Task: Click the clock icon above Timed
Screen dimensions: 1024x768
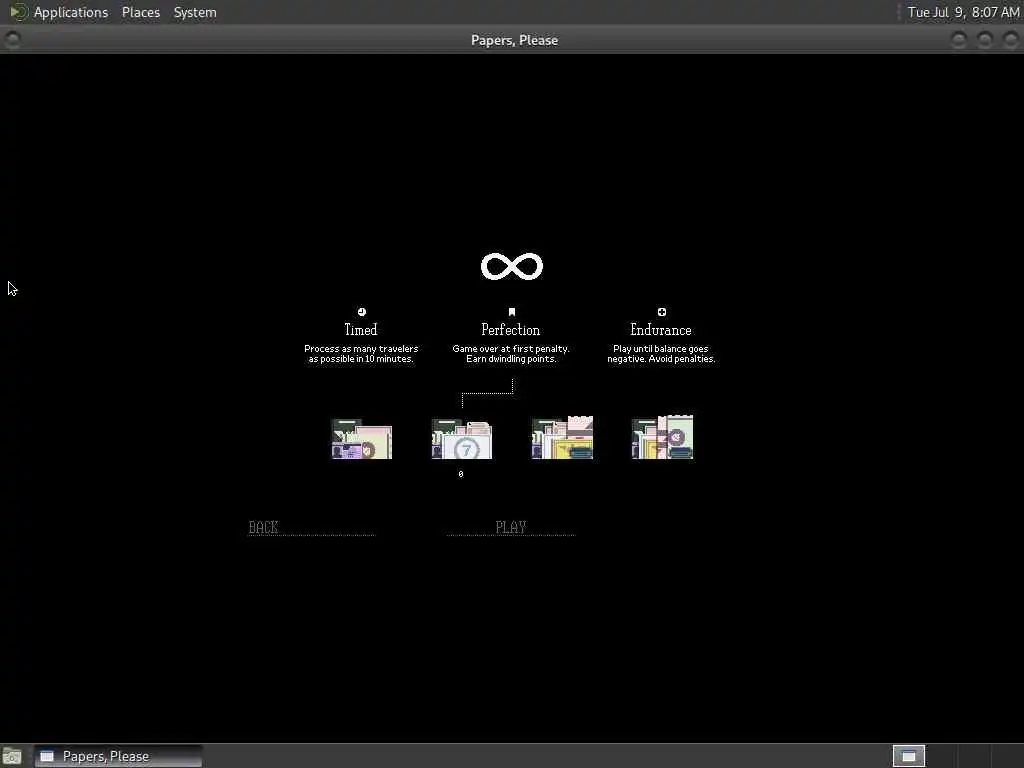Action: (x=362, y=312)
